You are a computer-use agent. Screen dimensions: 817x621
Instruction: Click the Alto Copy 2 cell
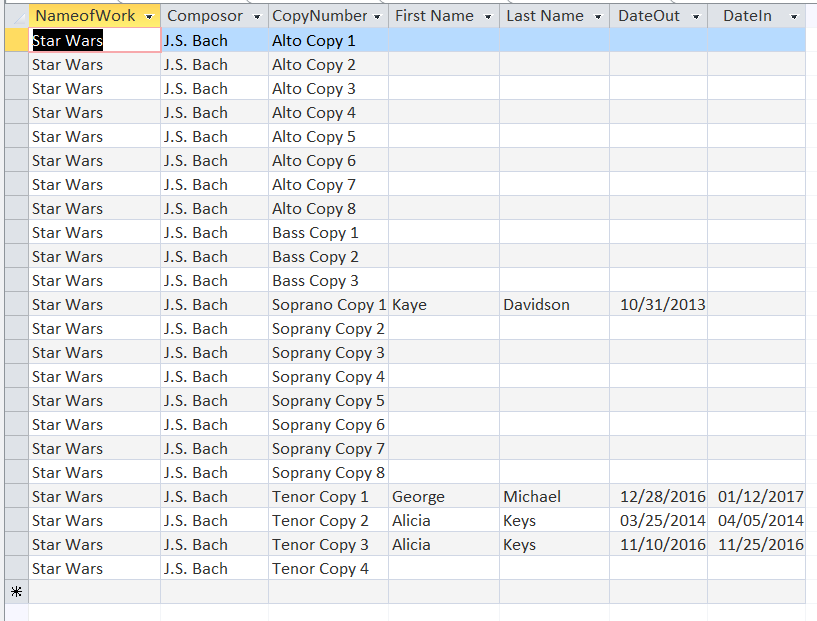(328, 65)
